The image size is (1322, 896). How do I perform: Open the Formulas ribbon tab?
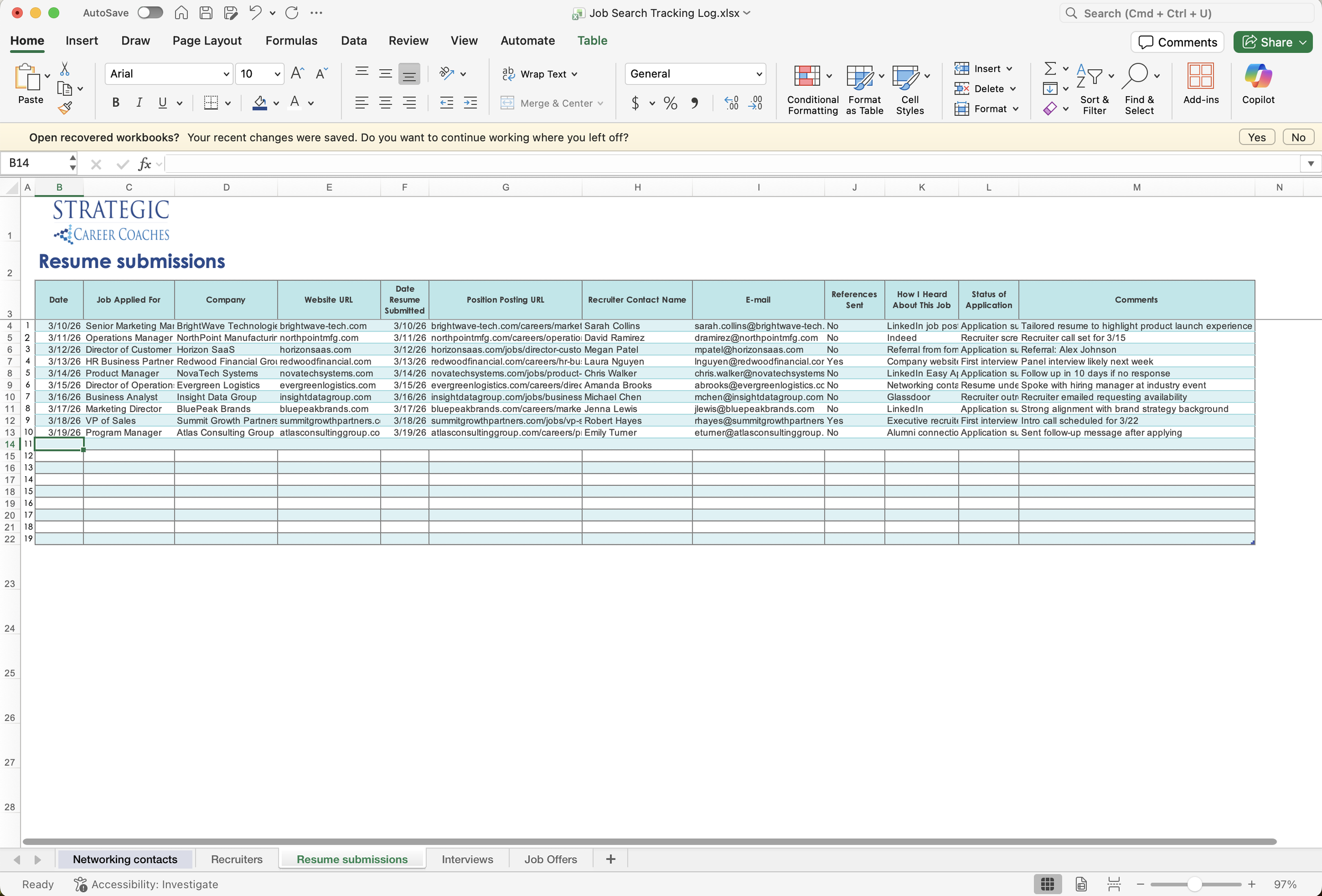pos(291,40)
